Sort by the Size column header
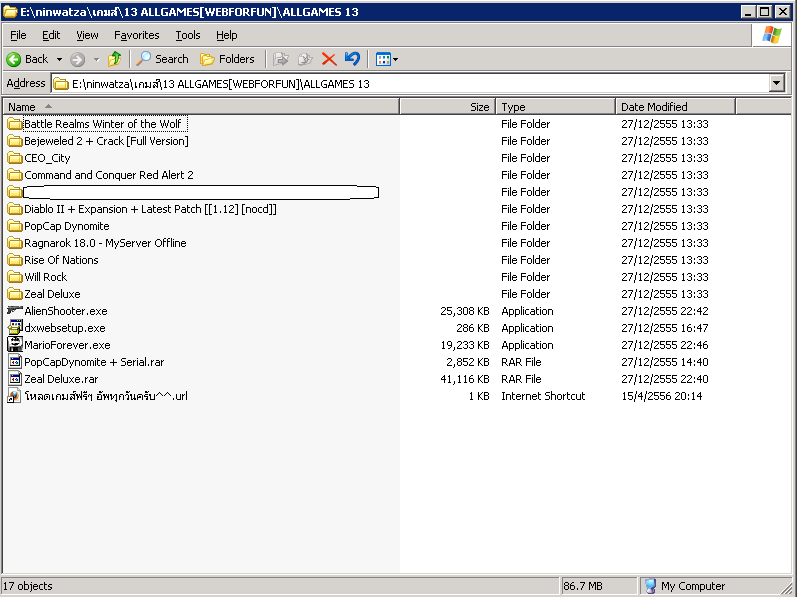The height and width of the screenshot is (597, 798). pos(448,107)
